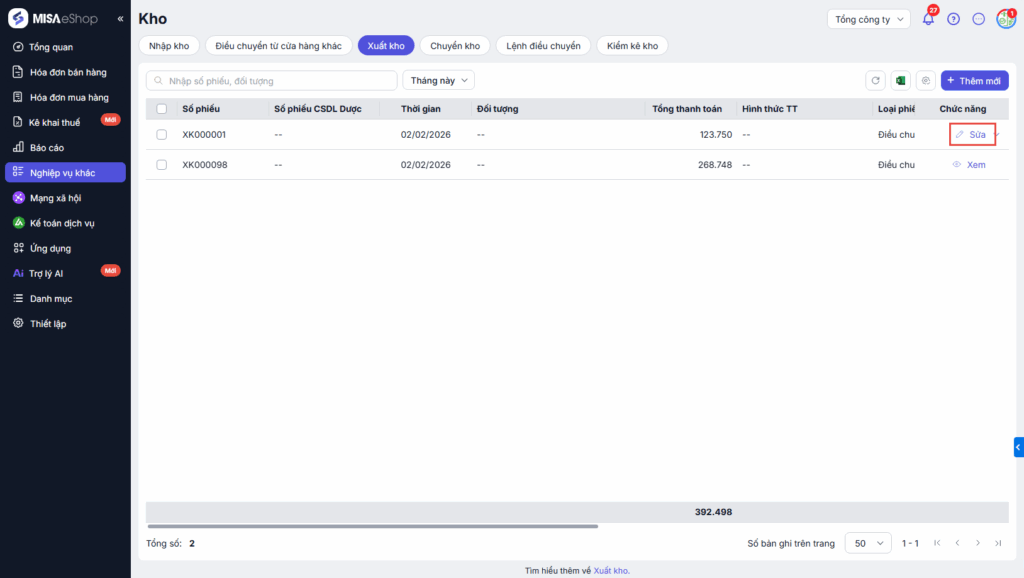Click the Hóa đơn bán hàng icon
This screenshot has height=578, width=1024.
pos(18,72)
